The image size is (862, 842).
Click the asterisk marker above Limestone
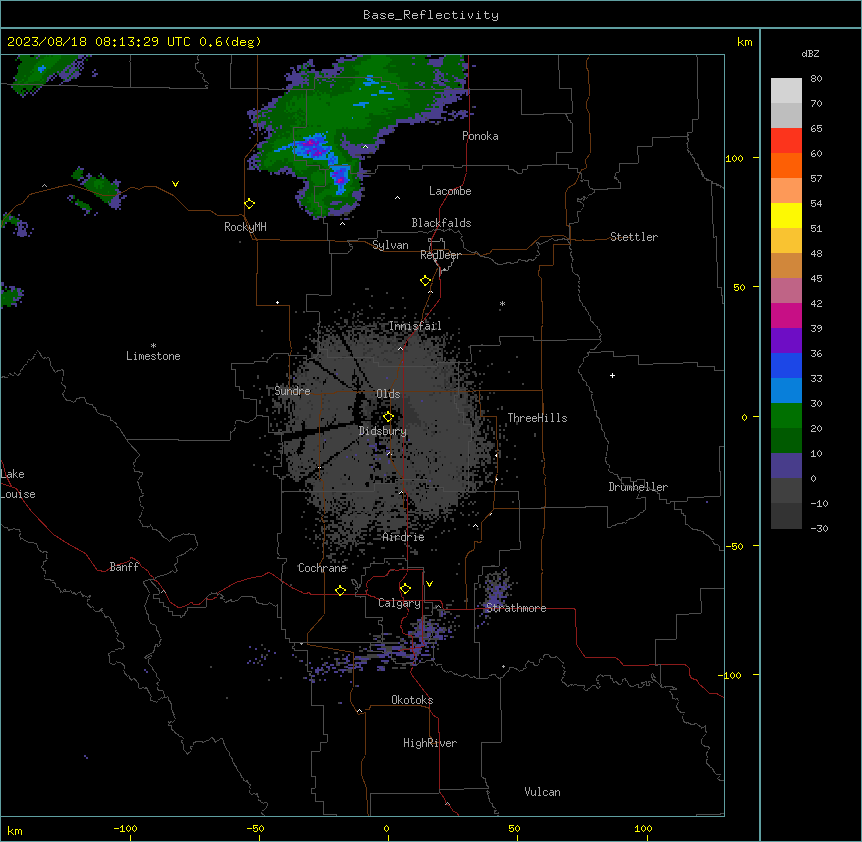[153, 346]
